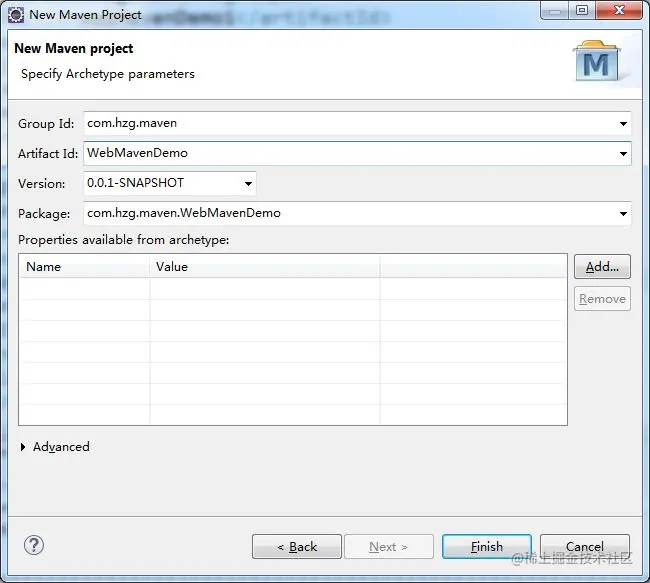Click the 'New Maven project' heading
The image size is (650, 583).
[74, 49]
